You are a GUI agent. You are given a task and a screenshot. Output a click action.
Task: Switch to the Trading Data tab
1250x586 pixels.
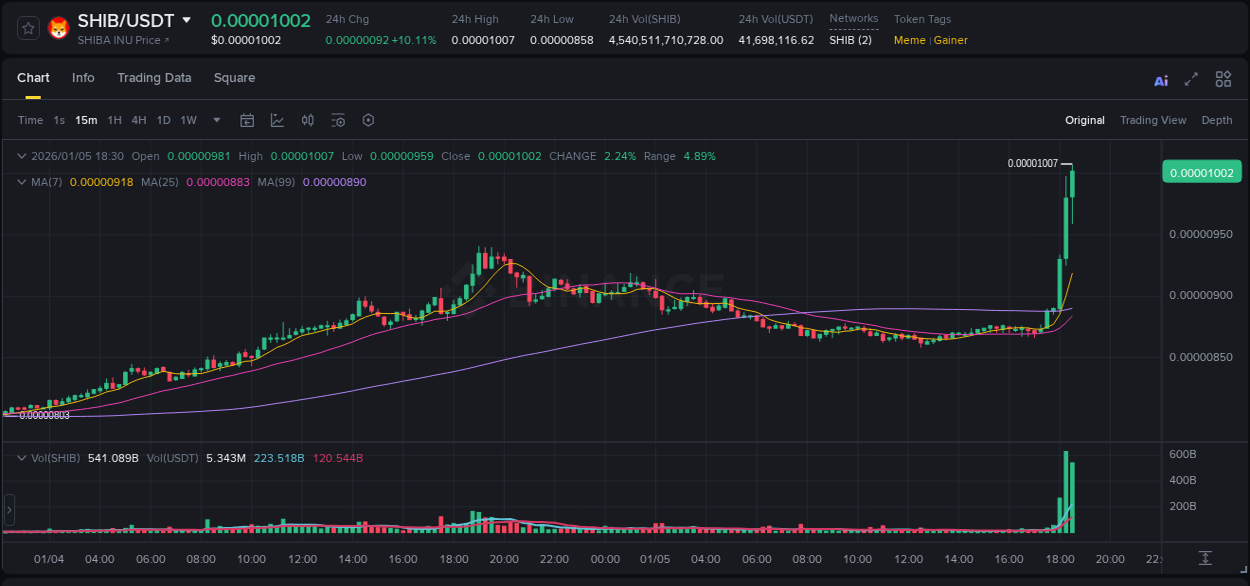[154, 78]
